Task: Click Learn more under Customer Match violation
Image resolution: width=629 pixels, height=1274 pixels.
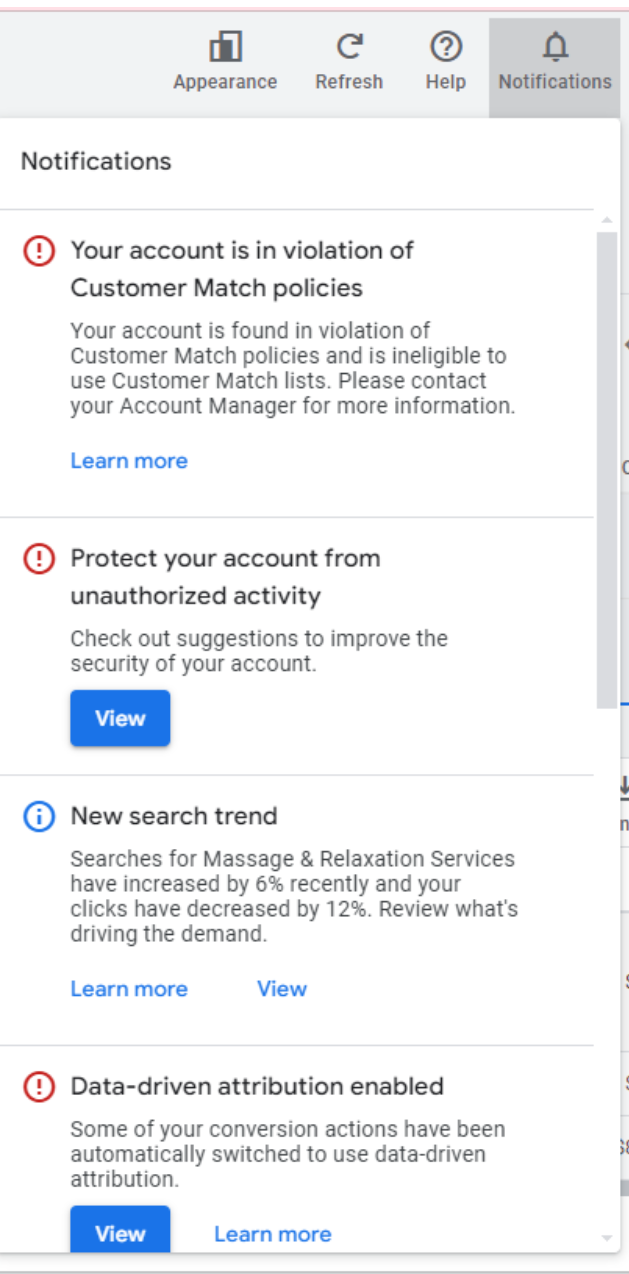Action: click(129, 461)
